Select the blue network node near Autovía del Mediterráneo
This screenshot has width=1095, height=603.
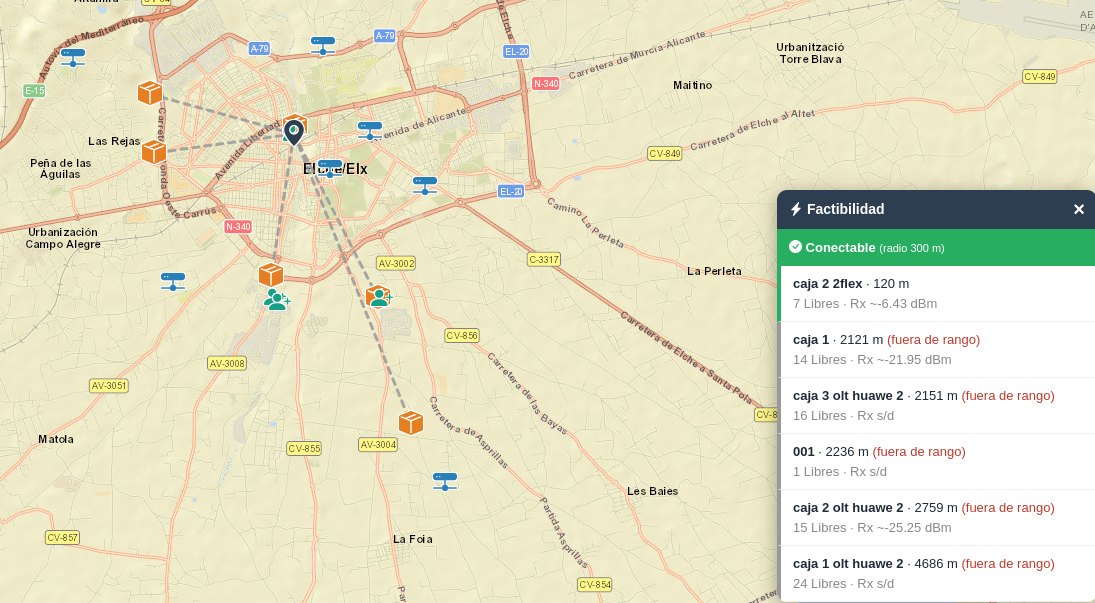[73, 57]
